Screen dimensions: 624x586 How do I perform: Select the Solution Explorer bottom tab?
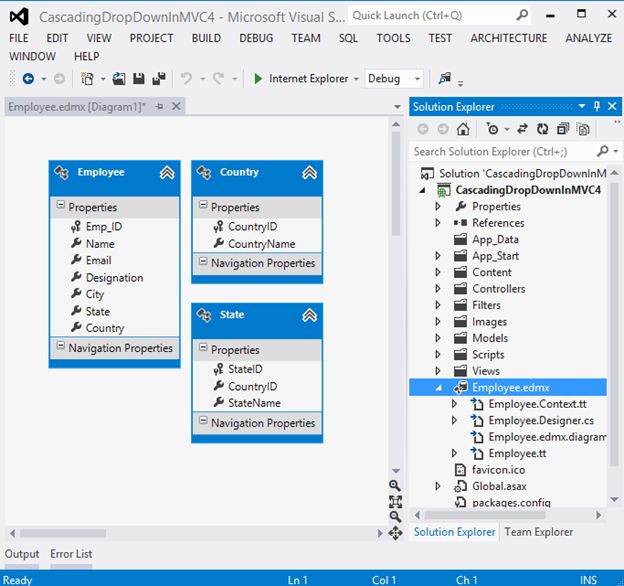[x=454, y=532]
